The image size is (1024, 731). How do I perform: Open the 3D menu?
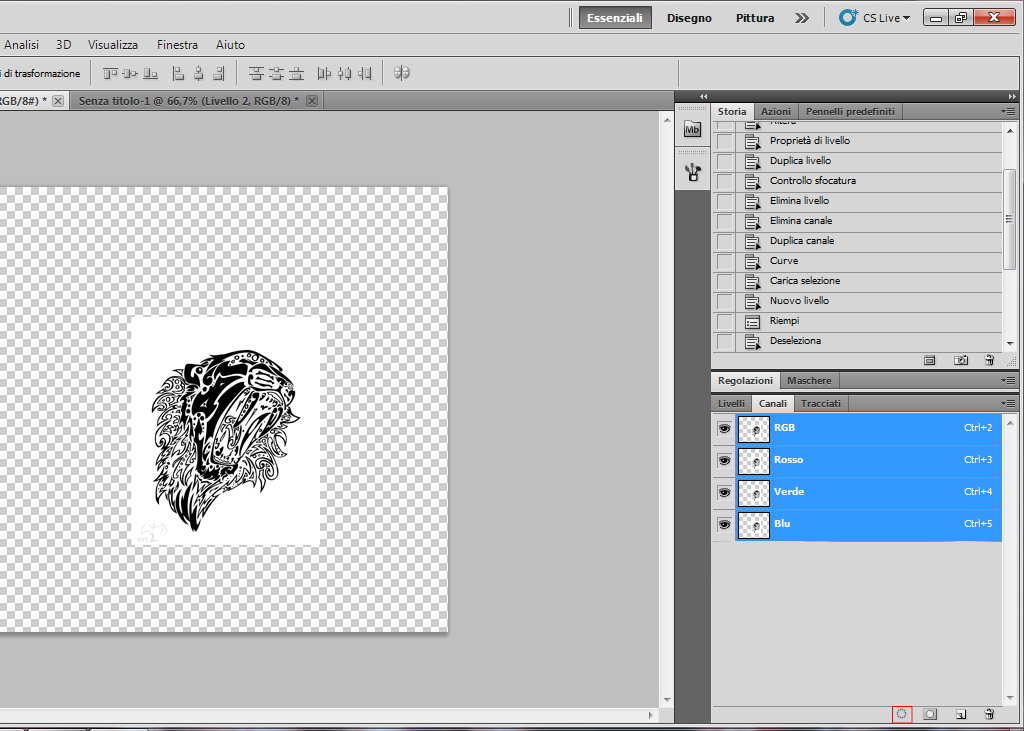[x=63, y=44]
